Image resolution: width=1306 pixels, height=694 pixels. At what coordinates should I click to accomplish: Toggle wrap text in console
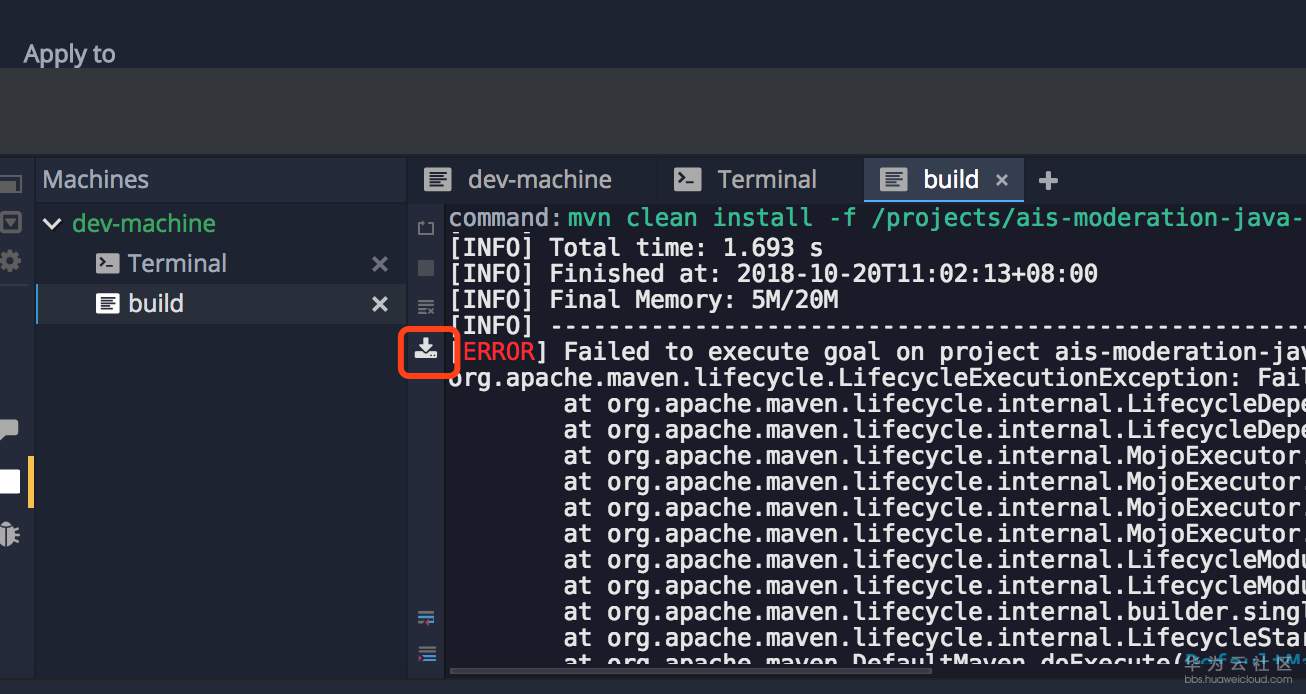(x=426, y=617)
